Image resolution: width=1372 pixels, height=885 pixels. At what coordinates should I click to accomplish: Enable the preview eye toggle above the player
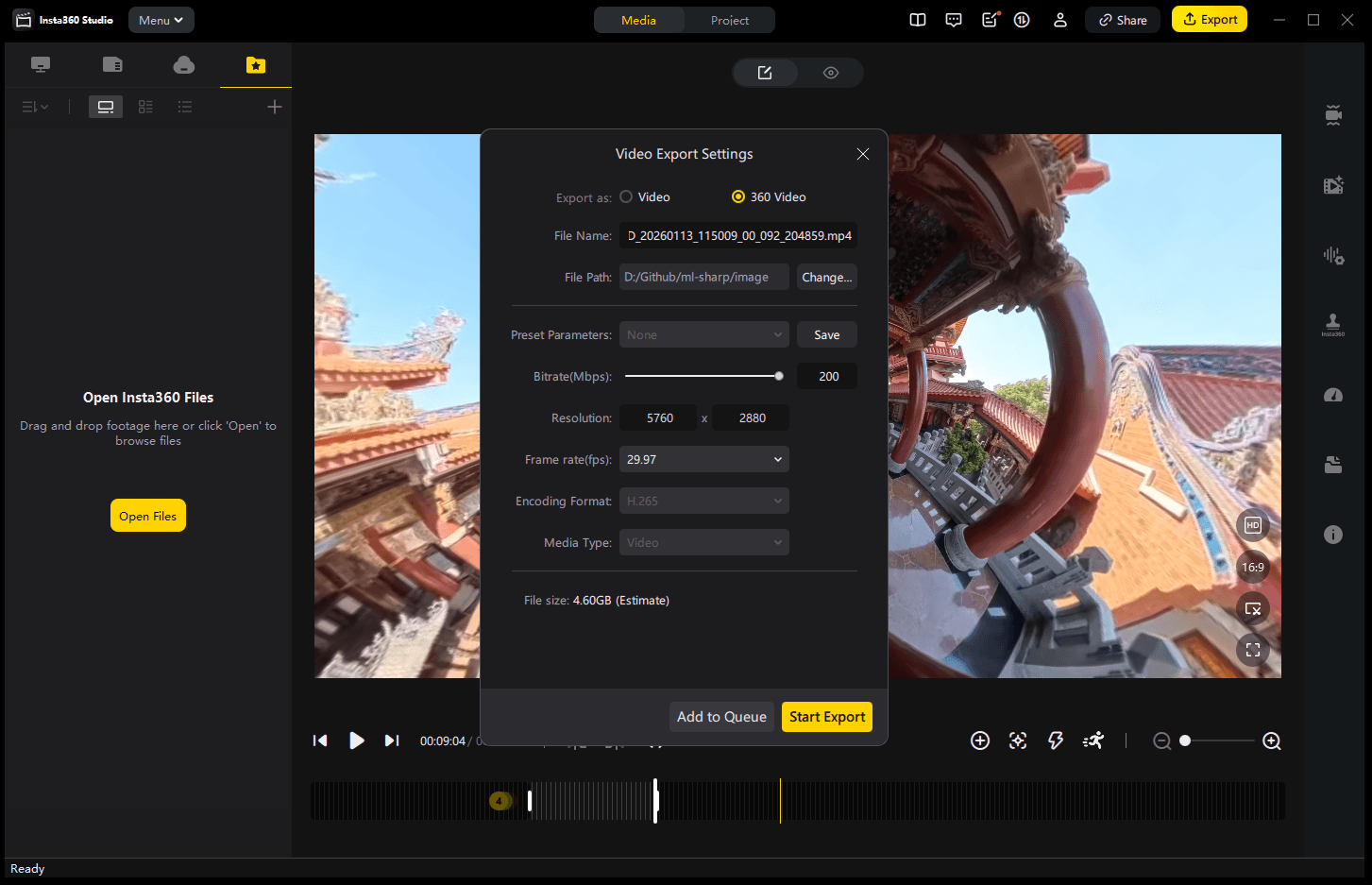pos(831,72)
